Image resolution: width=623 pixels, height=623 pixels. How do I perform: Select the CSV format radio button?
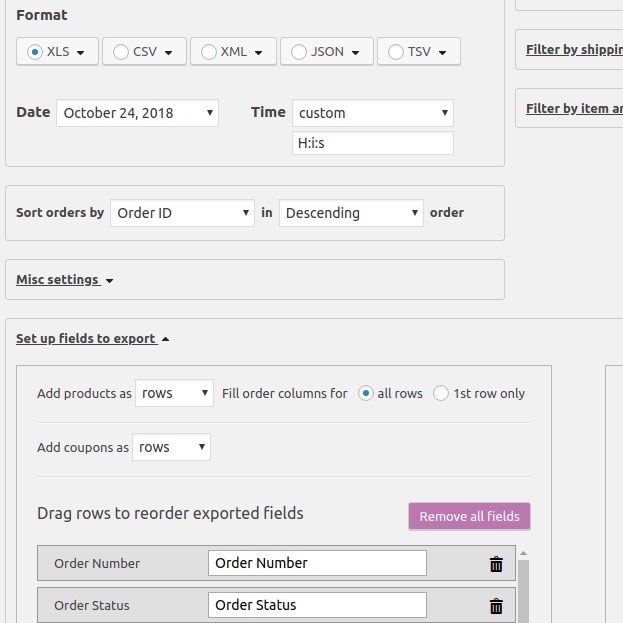click(x=121, y=52)
